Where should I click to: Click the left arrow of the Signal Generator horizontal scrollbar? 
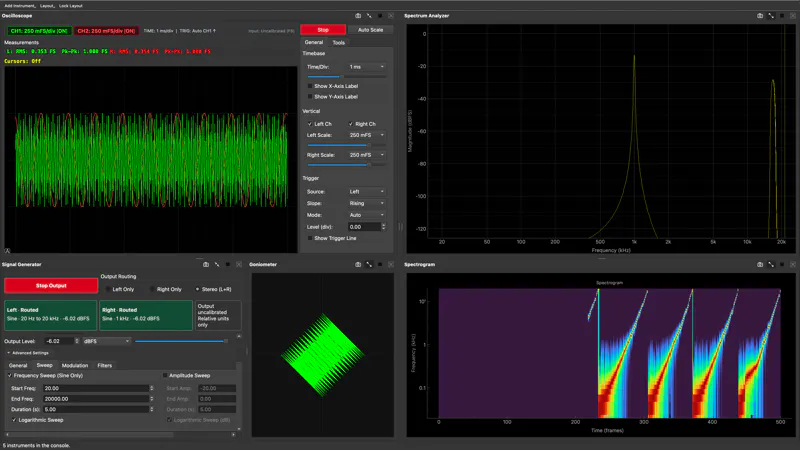pyautogui.click(x=7, y=435)
